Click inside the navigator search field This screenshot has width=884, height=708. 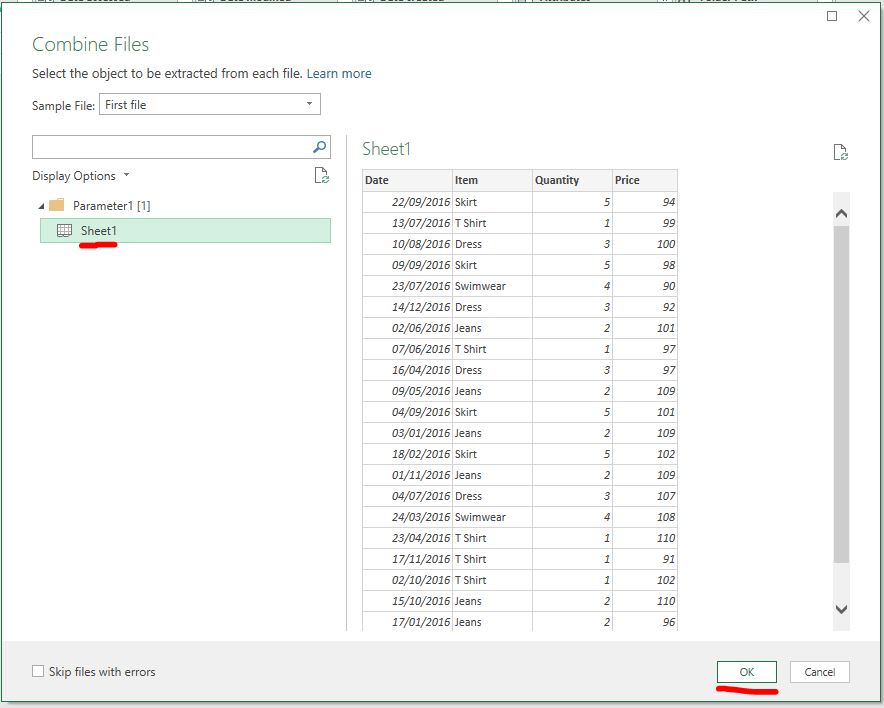[170, 147]
